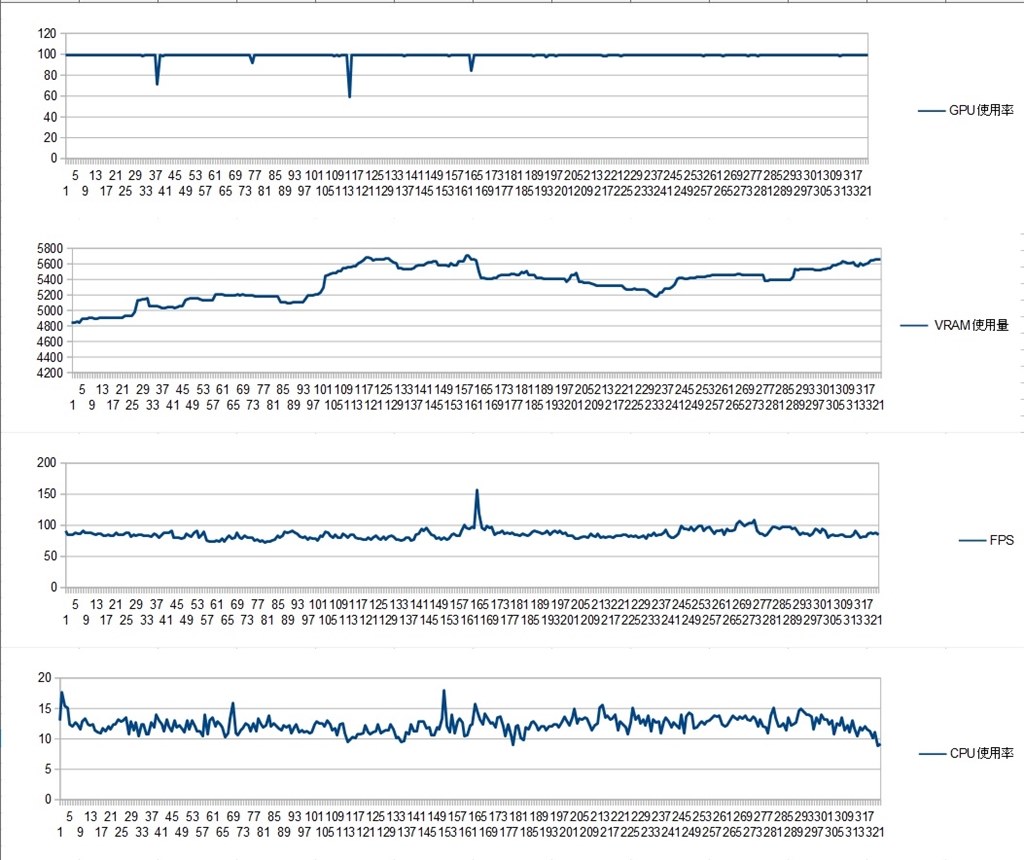Click the 4800 label on VRAM chart axis
Viewport: 1024px width, 860px height.
pyautogui.click(x=50, y=326)
